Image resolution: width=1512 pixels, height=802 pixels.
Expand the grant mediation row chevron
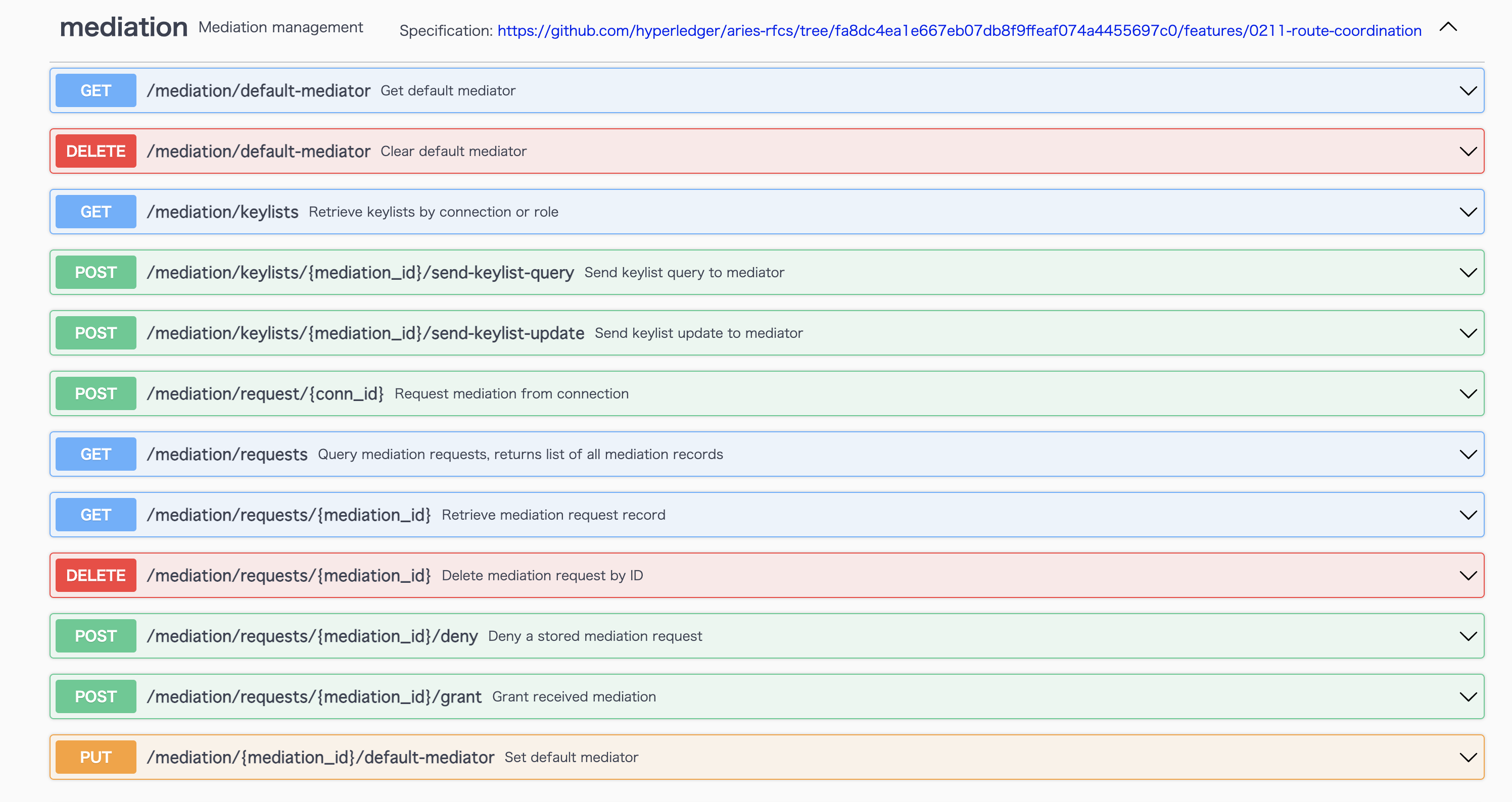1468,697
